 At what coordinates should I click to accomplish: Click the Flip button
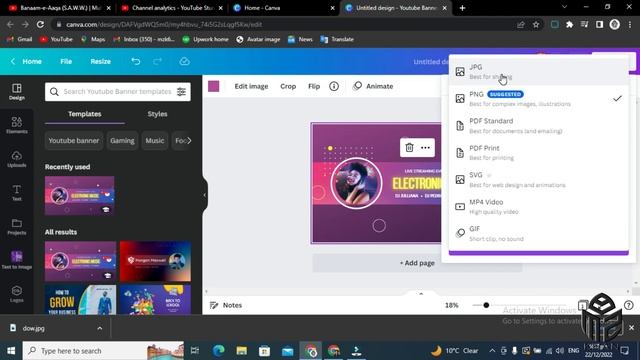click(x=314, y=86)
